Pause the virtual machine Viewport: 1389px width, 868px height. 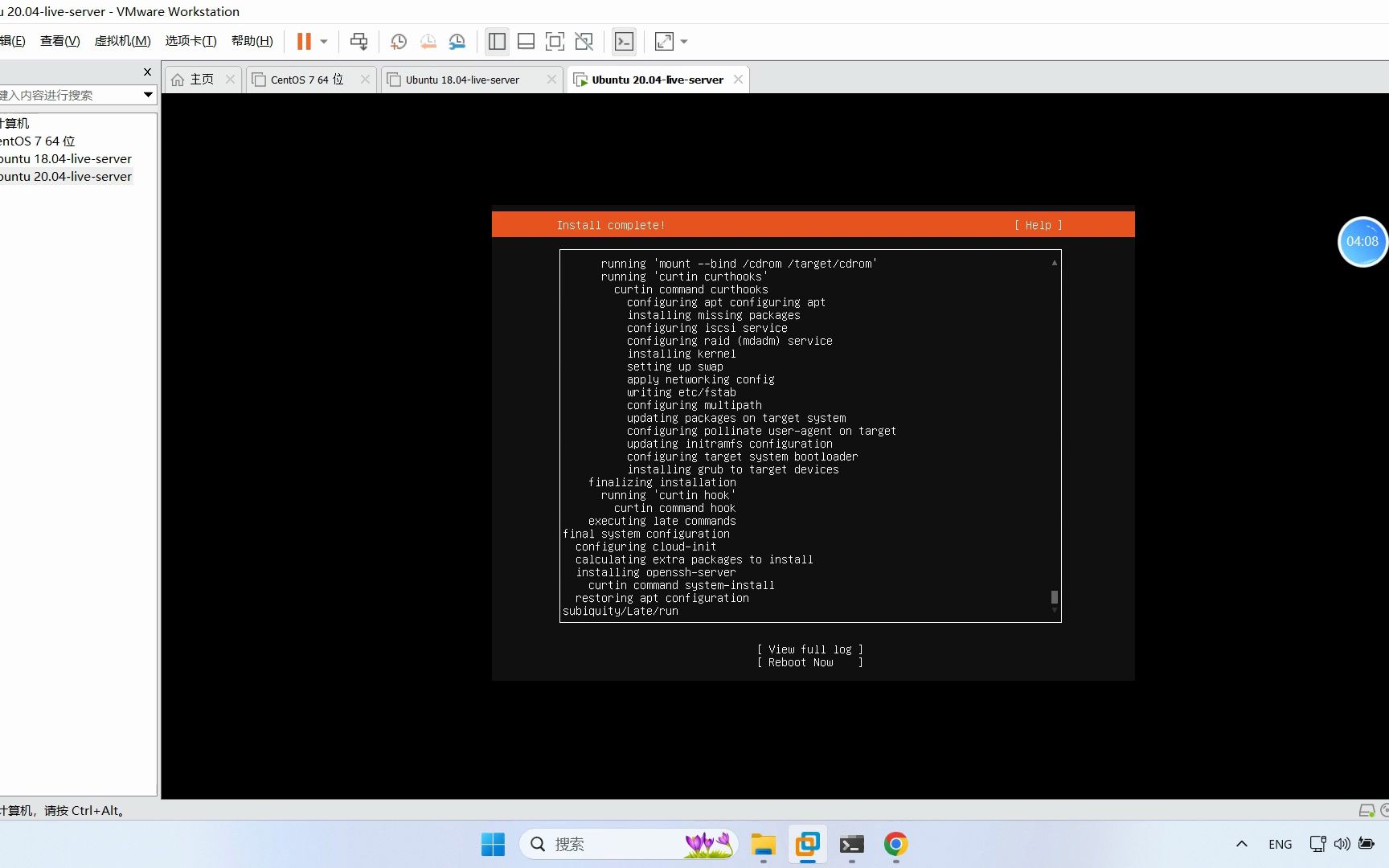tap(304, 41)
